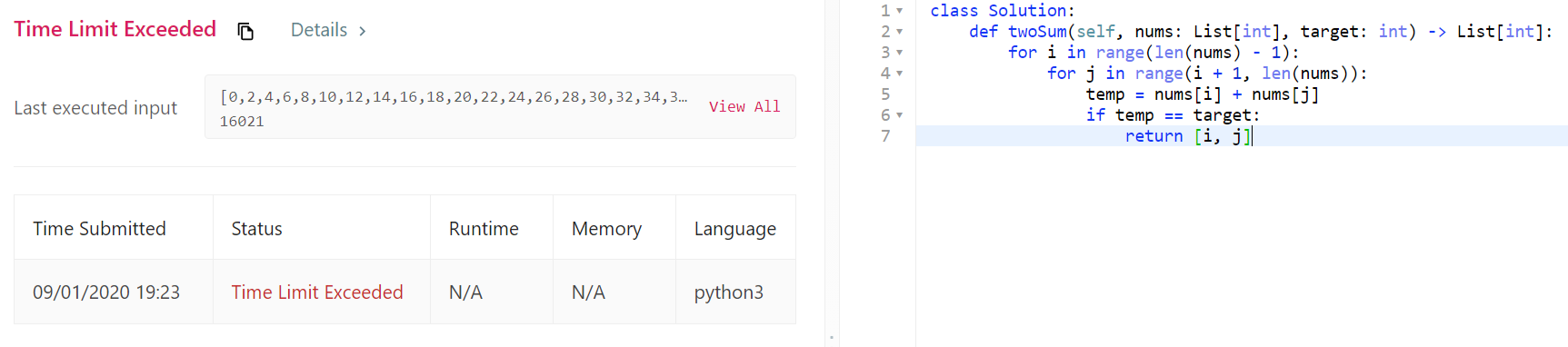
Task: Click View All for last executed input
Action: tap(744, 106)
